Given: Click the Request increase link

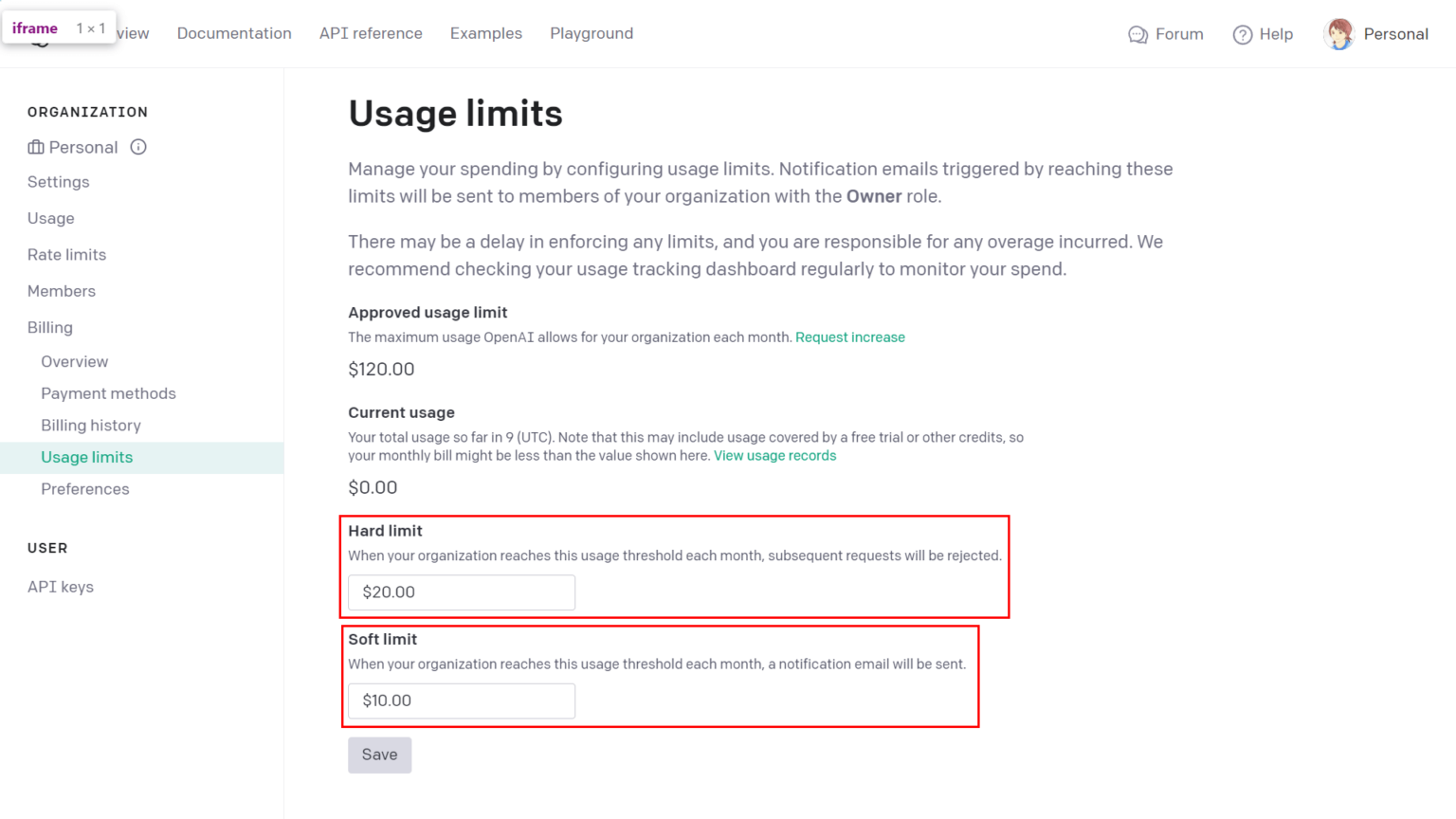Looking at the screenshot, I should click(x=849, y=337).
